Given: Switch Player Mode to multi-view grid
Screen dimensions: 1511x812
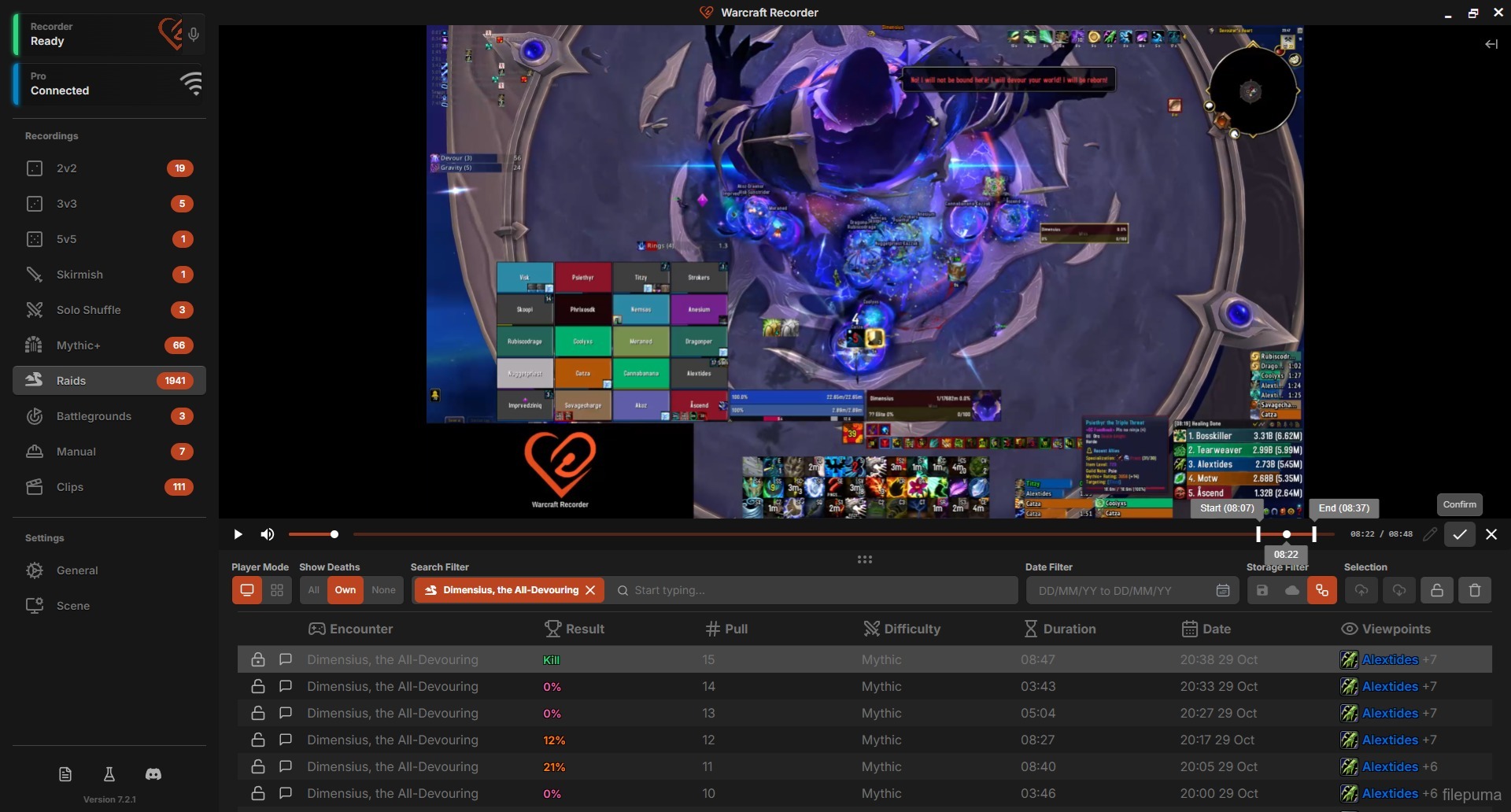Looking at the screenshot, I should click(277, 590).
